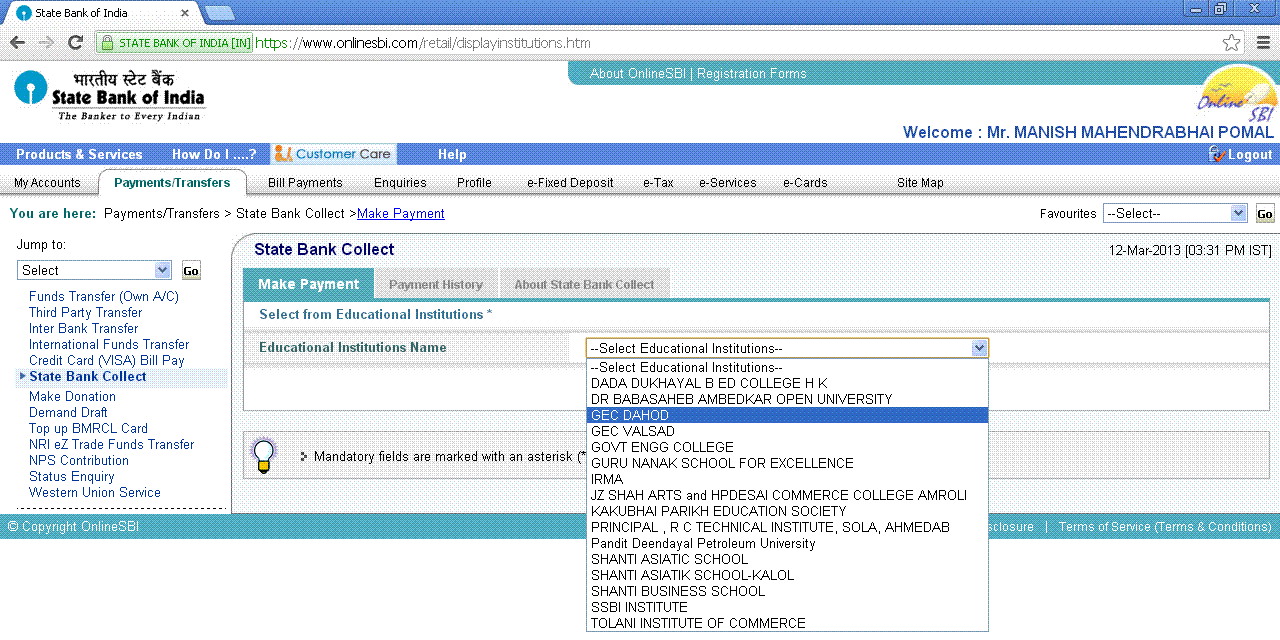The height and width of the screenshot is (640, 1280).
Task: Open the Chrome menu icon
Action: [x=1263, y=43]
